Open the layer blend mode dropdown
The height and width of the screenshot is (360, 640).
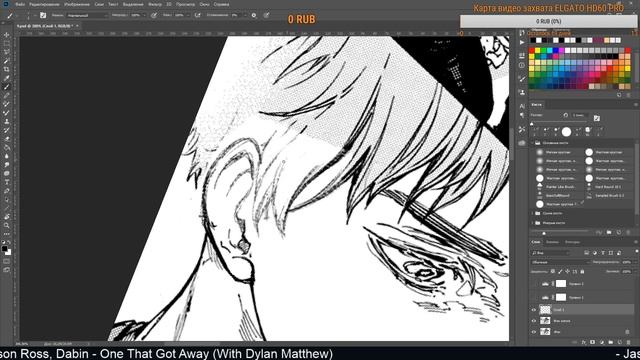(561, 262)
